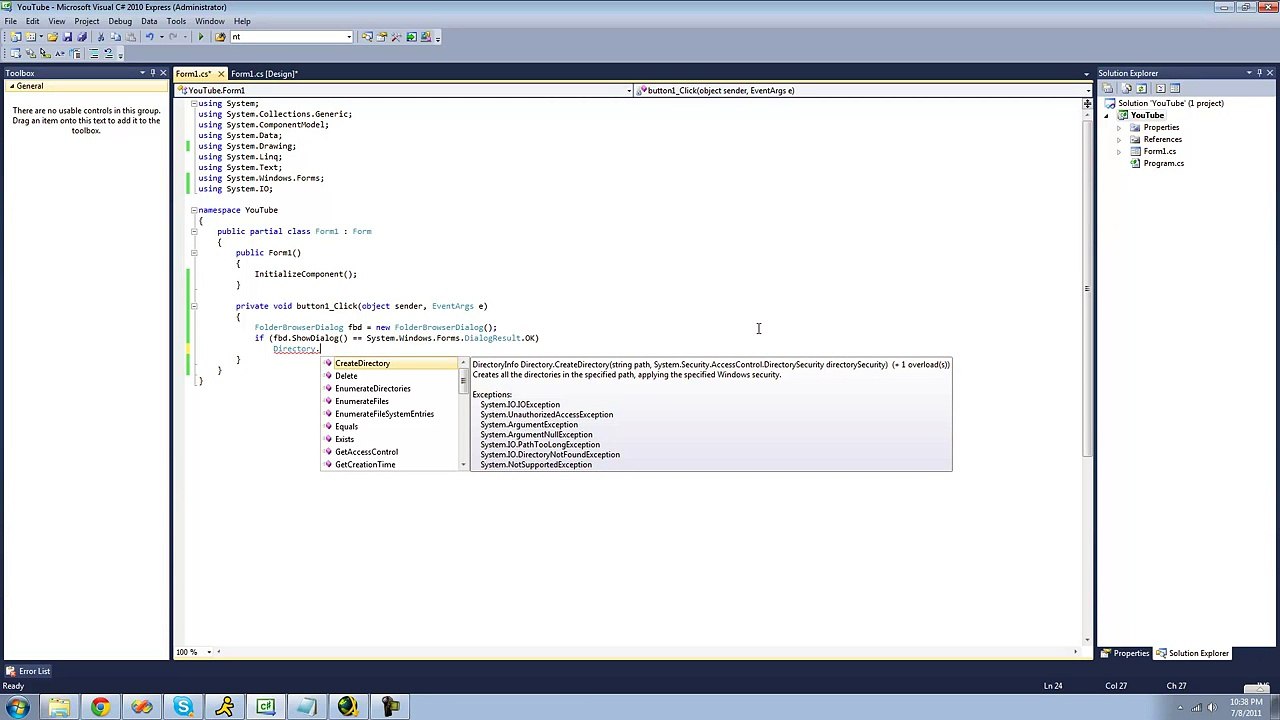Open the Help menu
Viewport: 1280px width, 720px height.
[242, 21]
